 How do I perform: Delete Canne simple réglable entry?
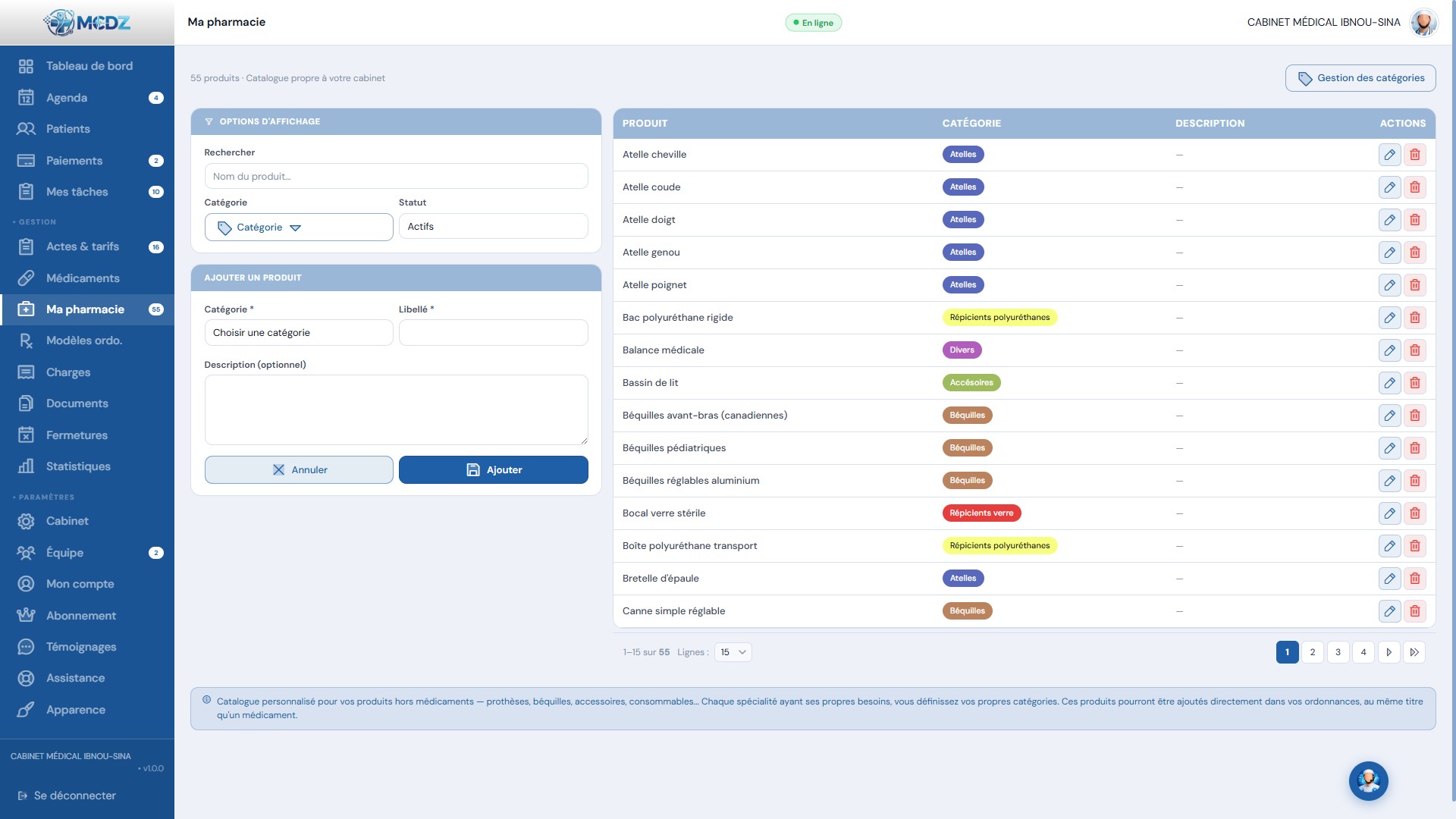pos(1414,611)
